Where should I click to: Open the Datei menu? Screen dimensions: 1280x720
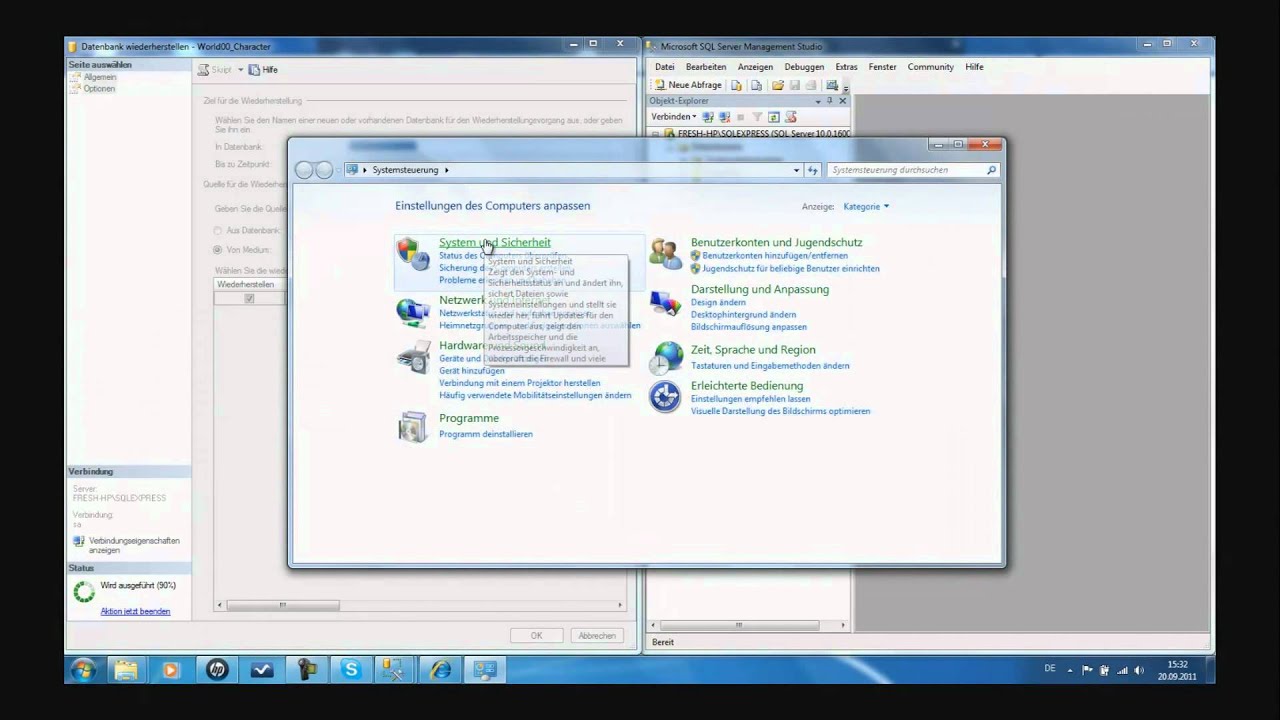pyautogui.click(x=665, y=67)
